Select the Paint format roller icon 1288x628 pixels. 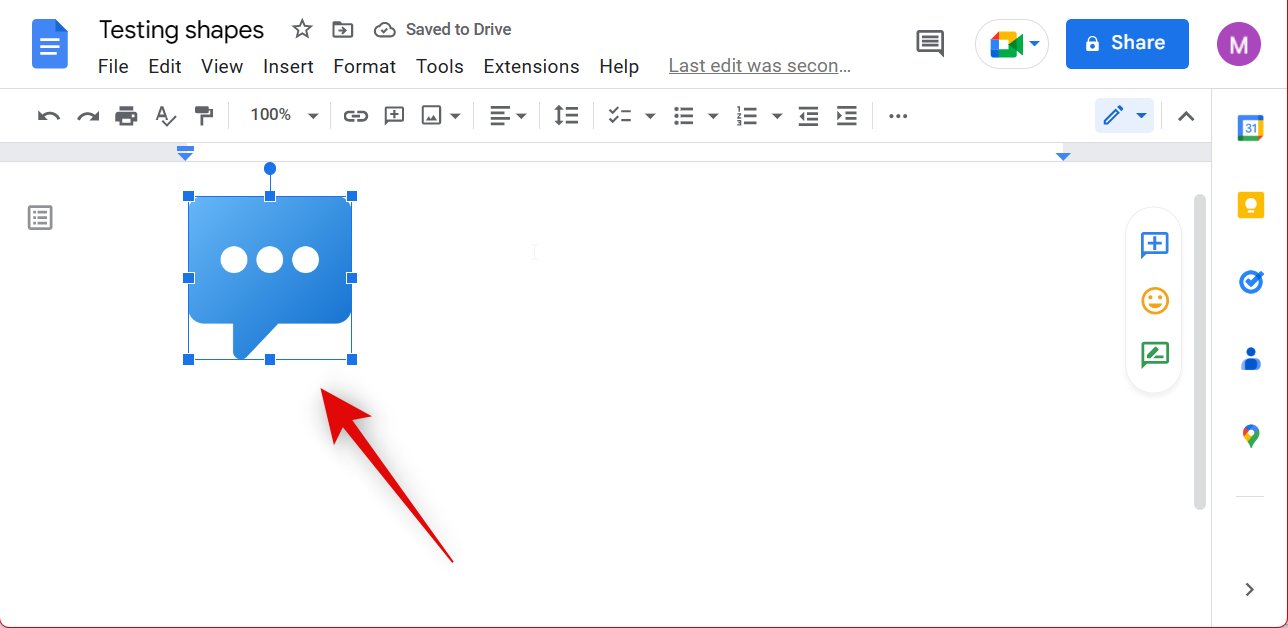(x=204, y=116)
